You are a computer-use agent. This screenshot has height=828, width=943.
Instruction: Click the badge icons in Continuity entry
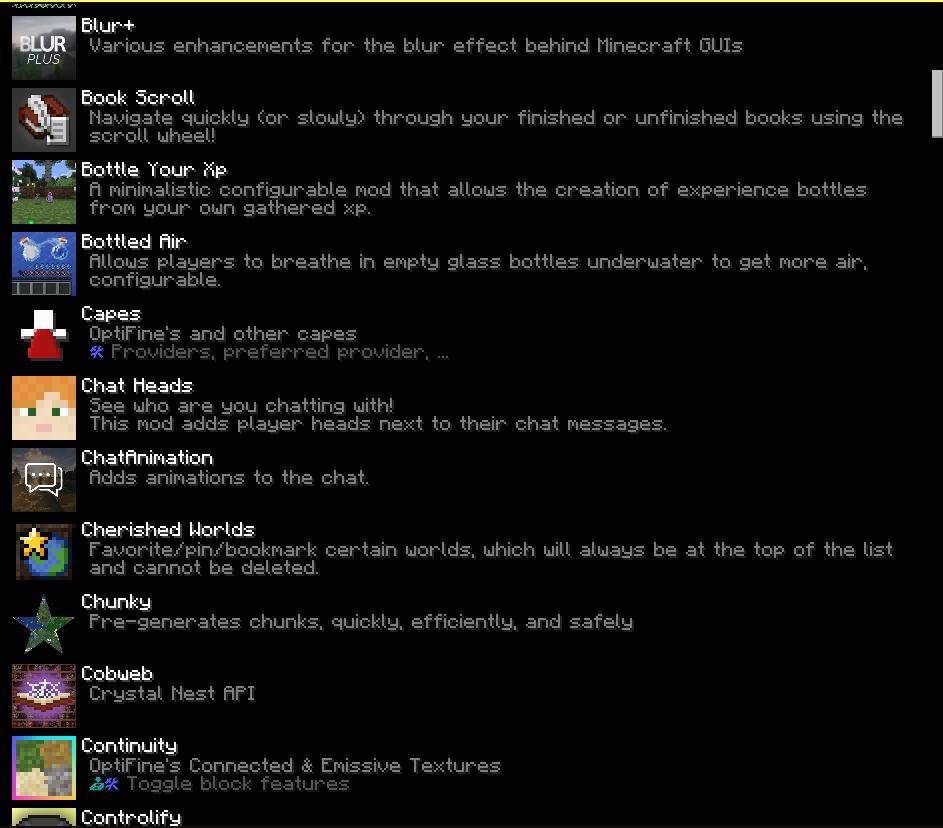[105, 784]
